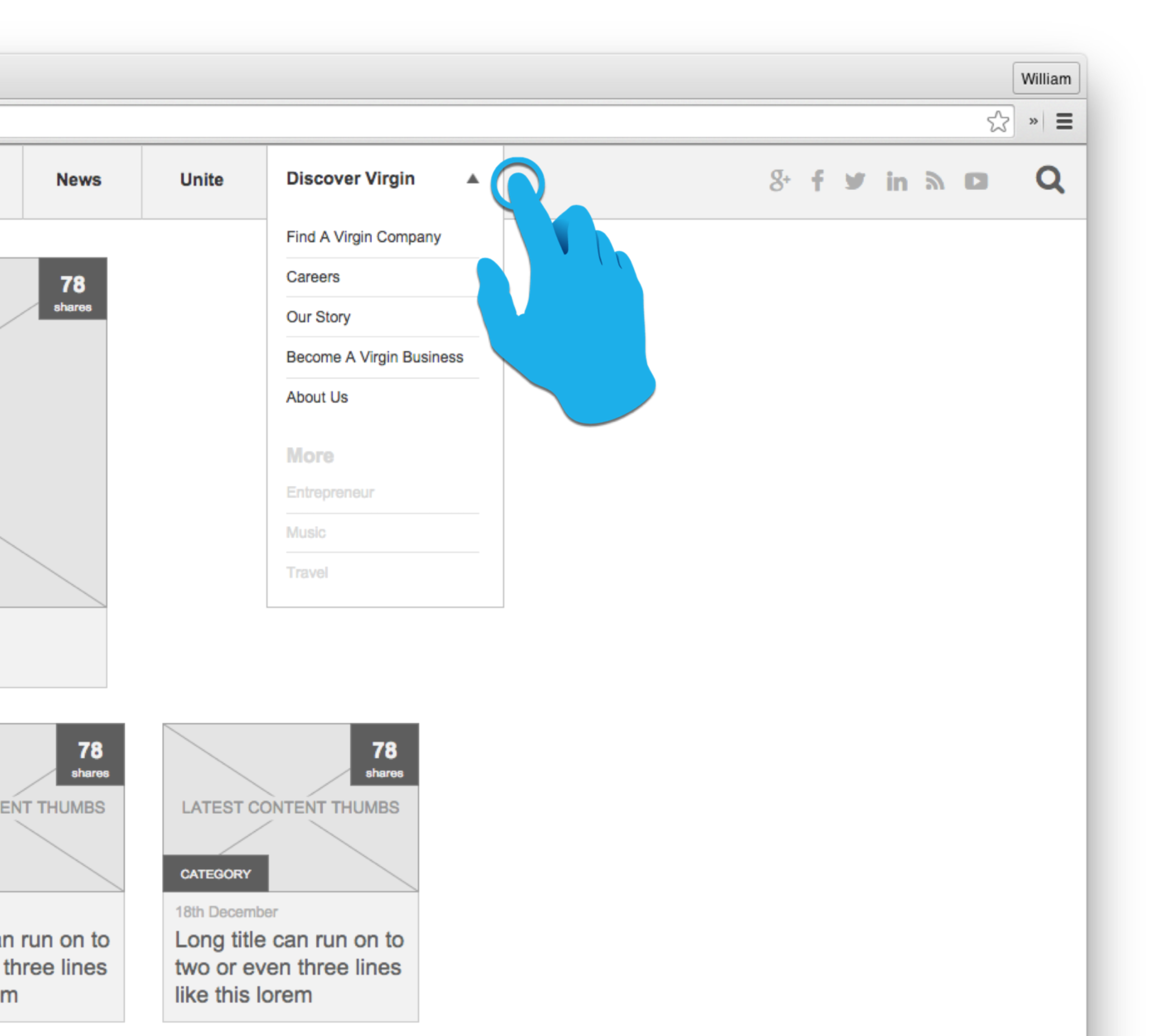This screenshot has width=1151, height=1036.
Task: Select Travel under More
Action: 307,572
